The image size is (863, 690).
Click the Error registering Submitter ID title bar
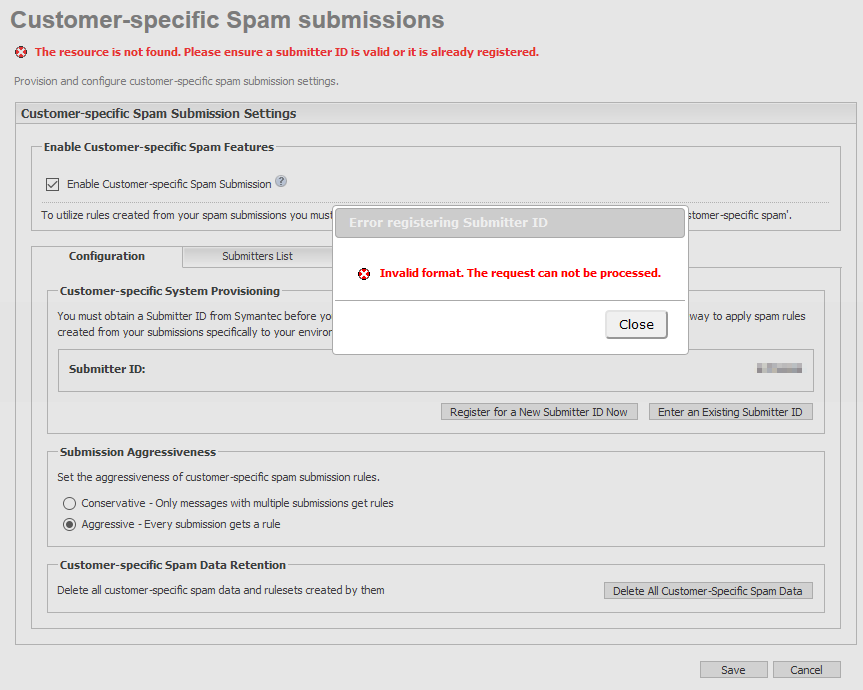tap(509, 223)
